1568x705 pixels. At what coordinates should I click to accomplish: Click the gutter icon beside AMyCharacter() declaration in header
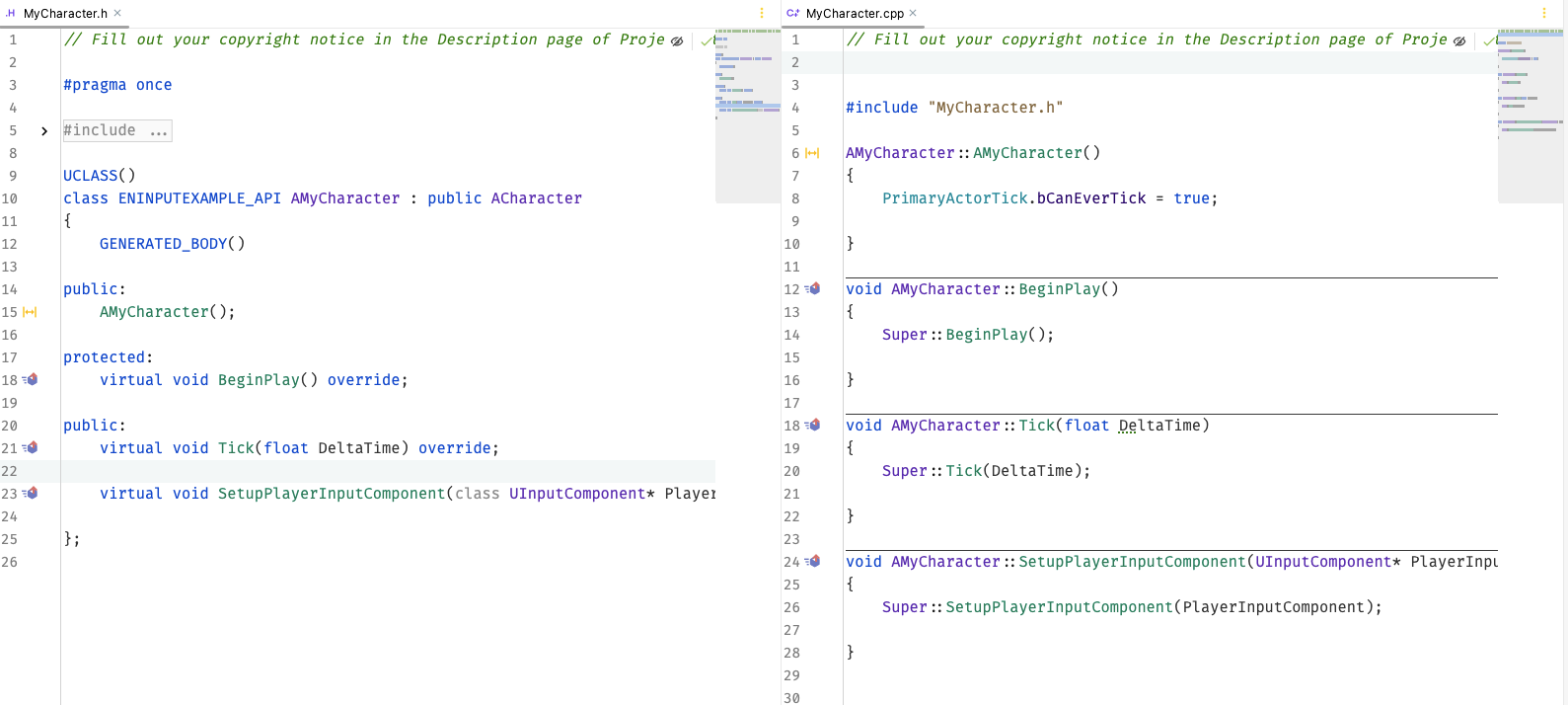tap(30, 312)
